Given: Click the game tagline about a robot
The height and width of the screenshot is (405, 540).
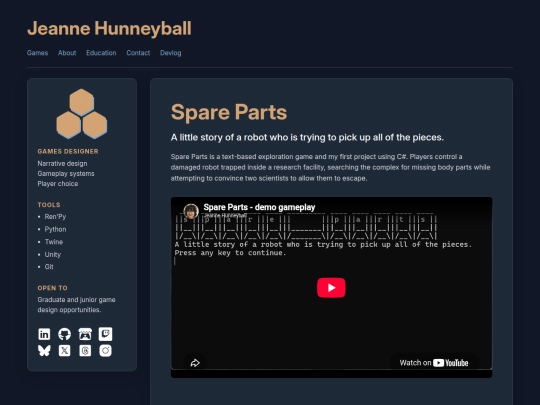Looking at the screenshot, I should [x=307, y=137].
